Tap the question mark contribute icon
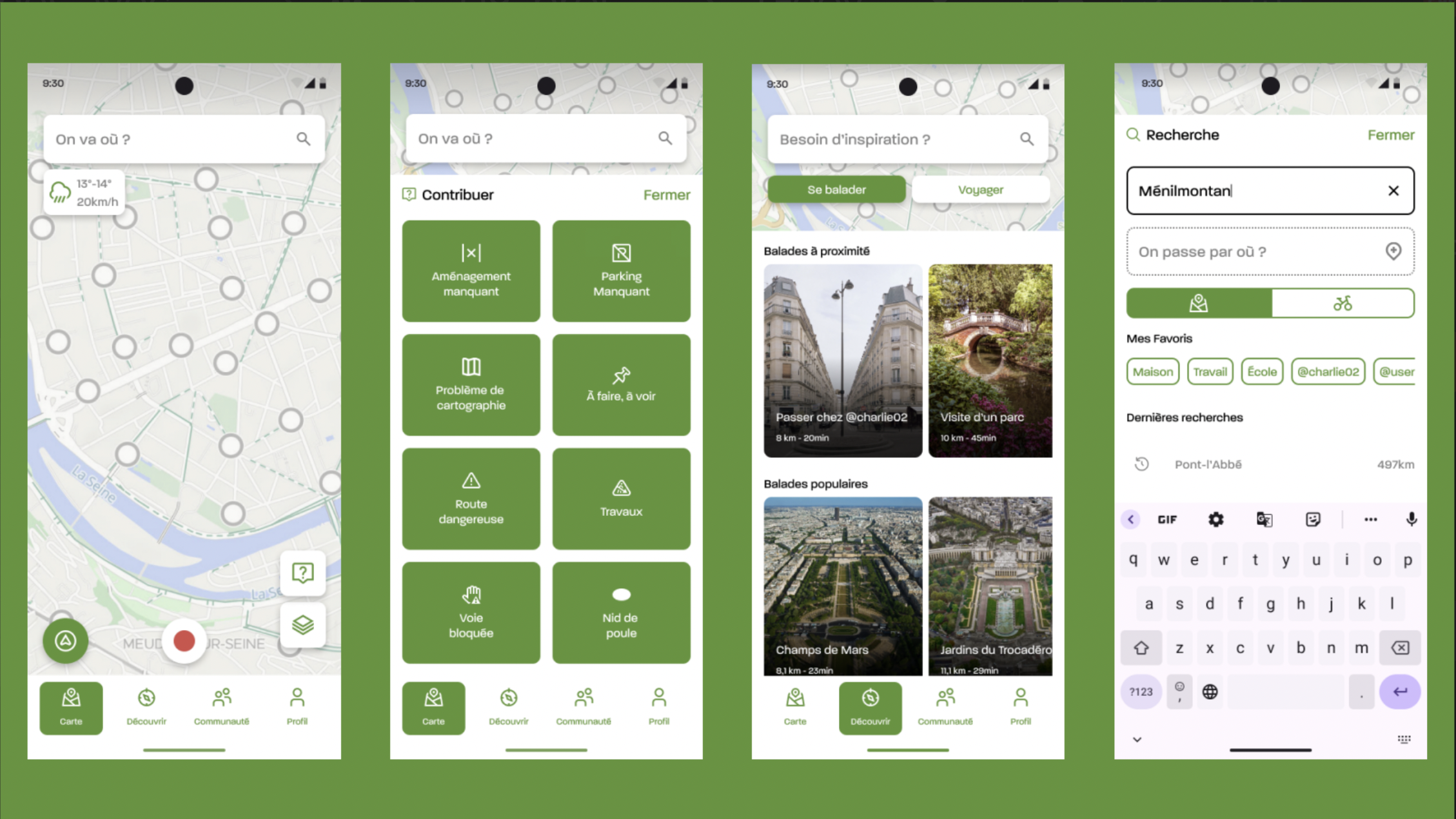Image resolution: width=1456 pixels, height=819 pixels. (302, 573)
